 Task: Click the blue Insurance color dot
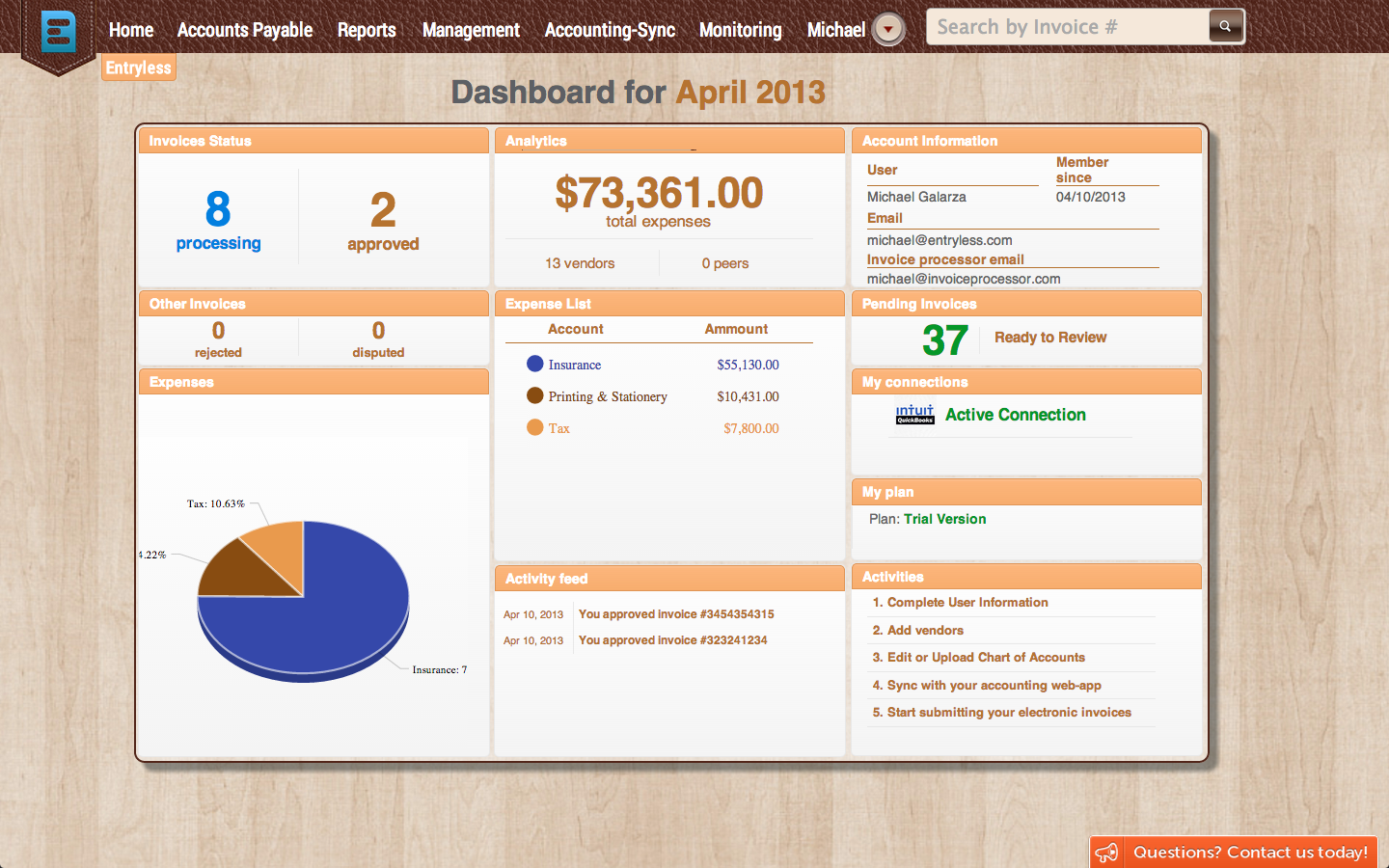pyautogui.click(x=535, y=364)
